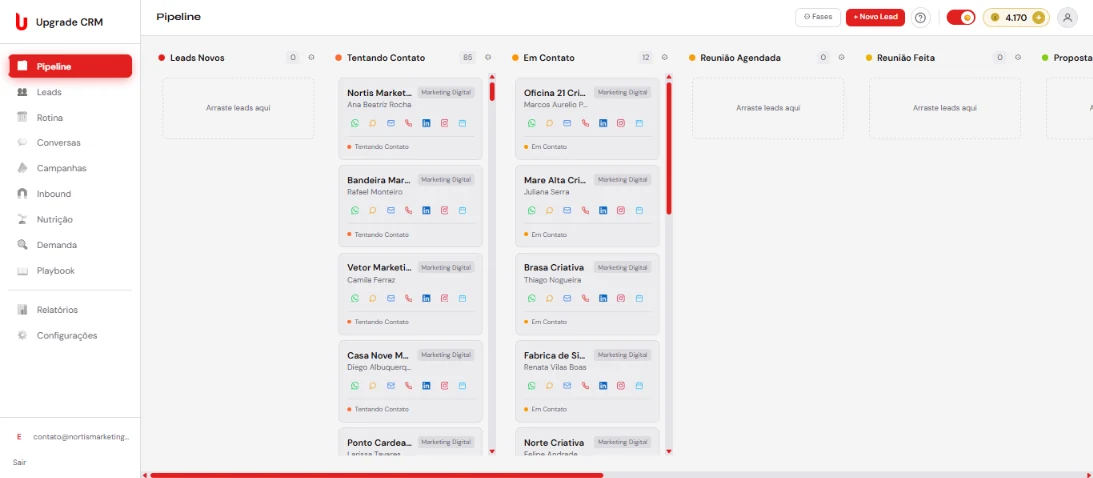Open the Brasa Criativa lead card title

(x=553, y=268)
